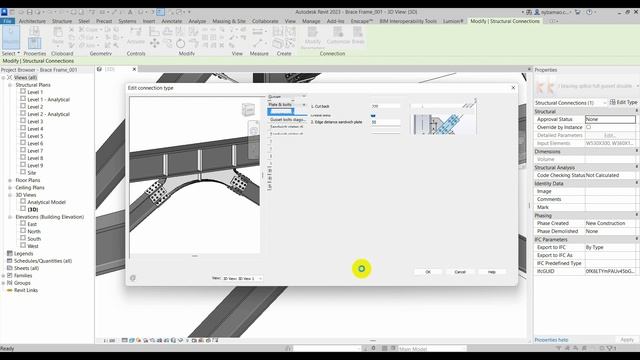
Task: Click the Rotate tool in Modify panel
Action: pos(180,43)
